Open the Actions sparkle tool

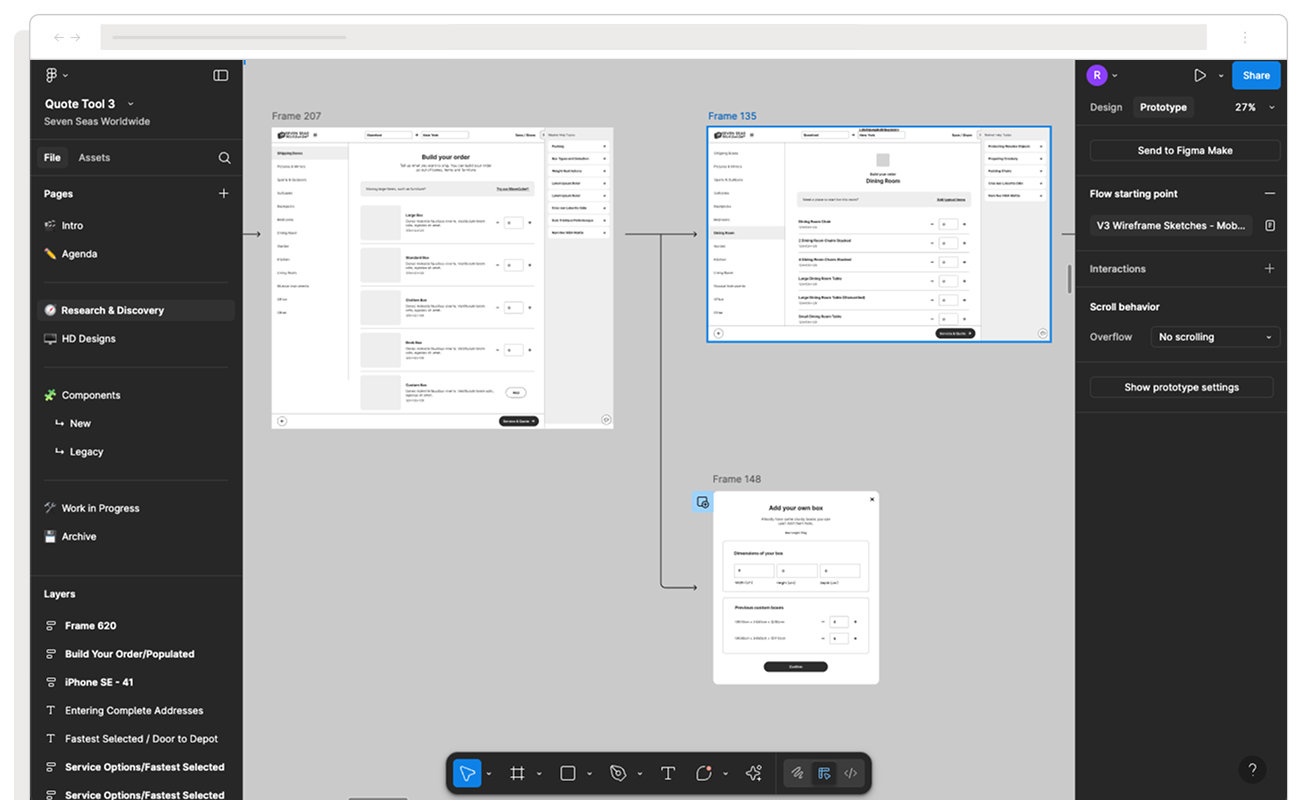[x=753, y=772]
